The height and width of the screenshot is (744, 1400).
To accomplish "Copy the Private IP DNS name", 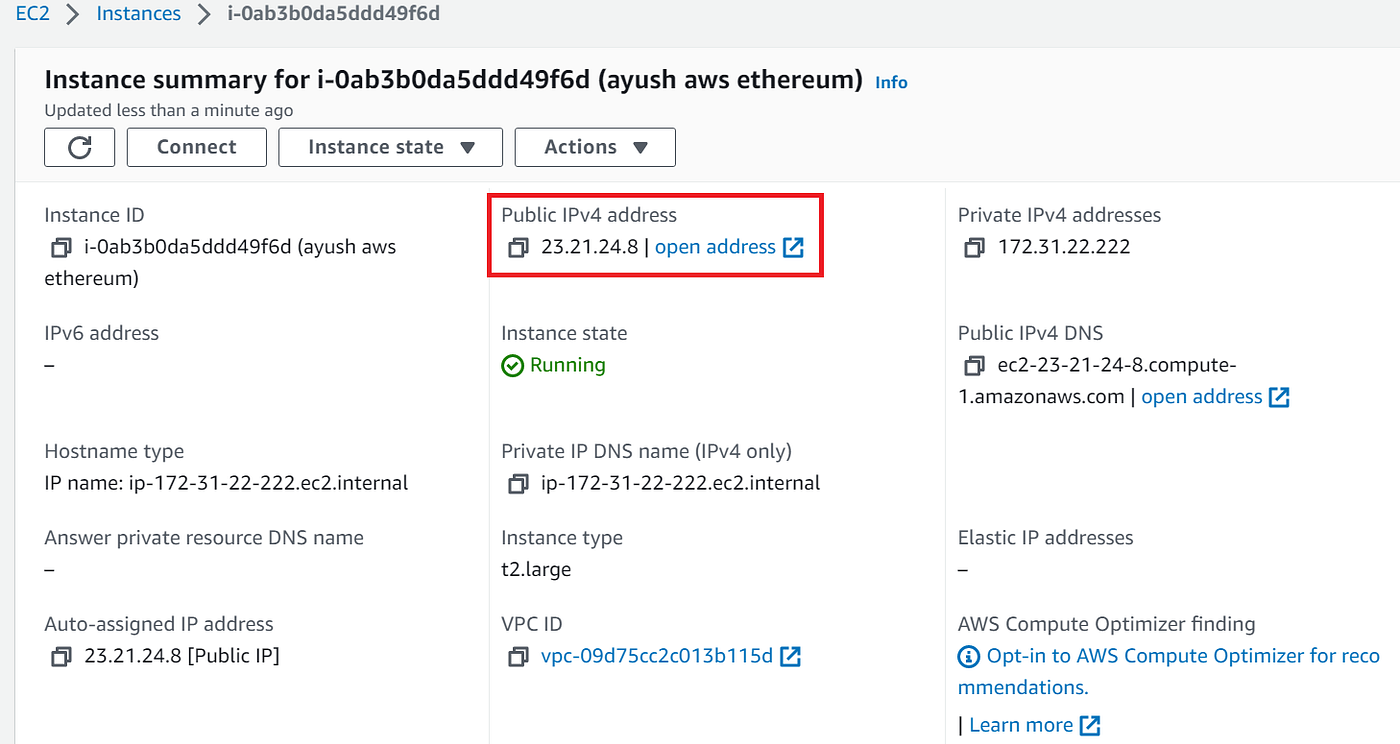I will (x=518, y=483).
